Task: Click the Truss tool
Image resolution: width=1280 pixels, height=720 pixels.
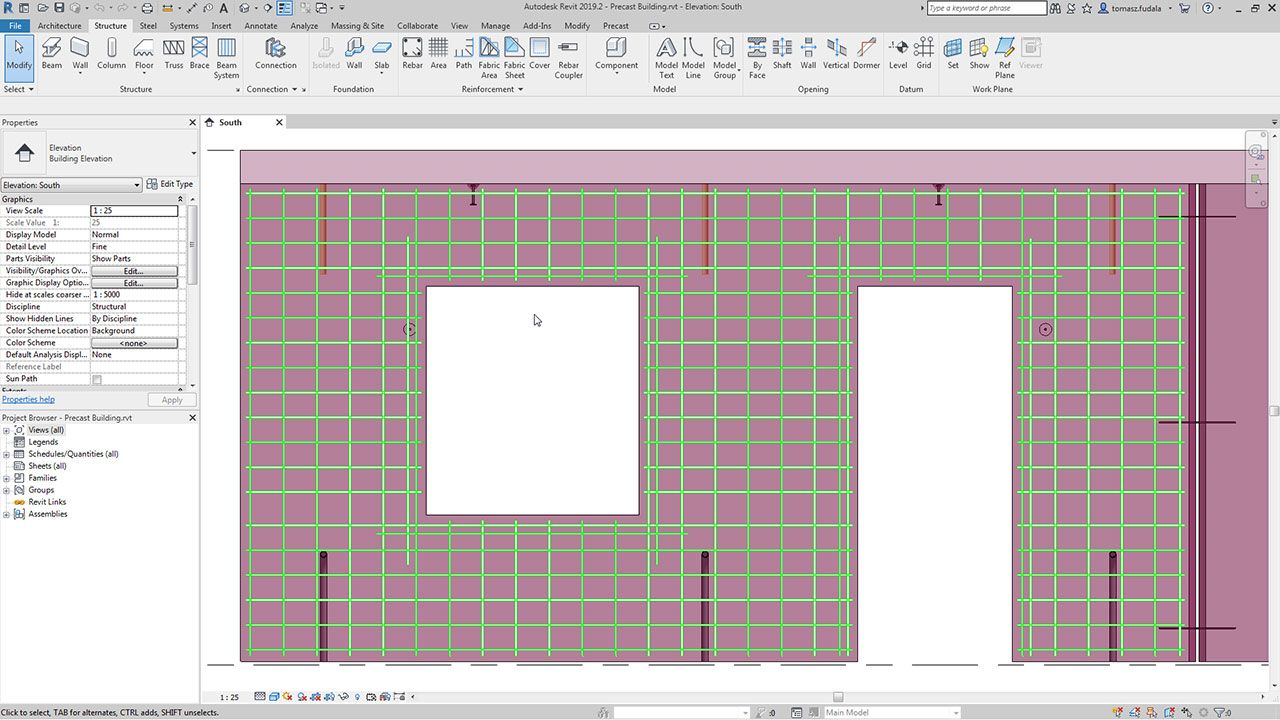Action: point(174,54)
